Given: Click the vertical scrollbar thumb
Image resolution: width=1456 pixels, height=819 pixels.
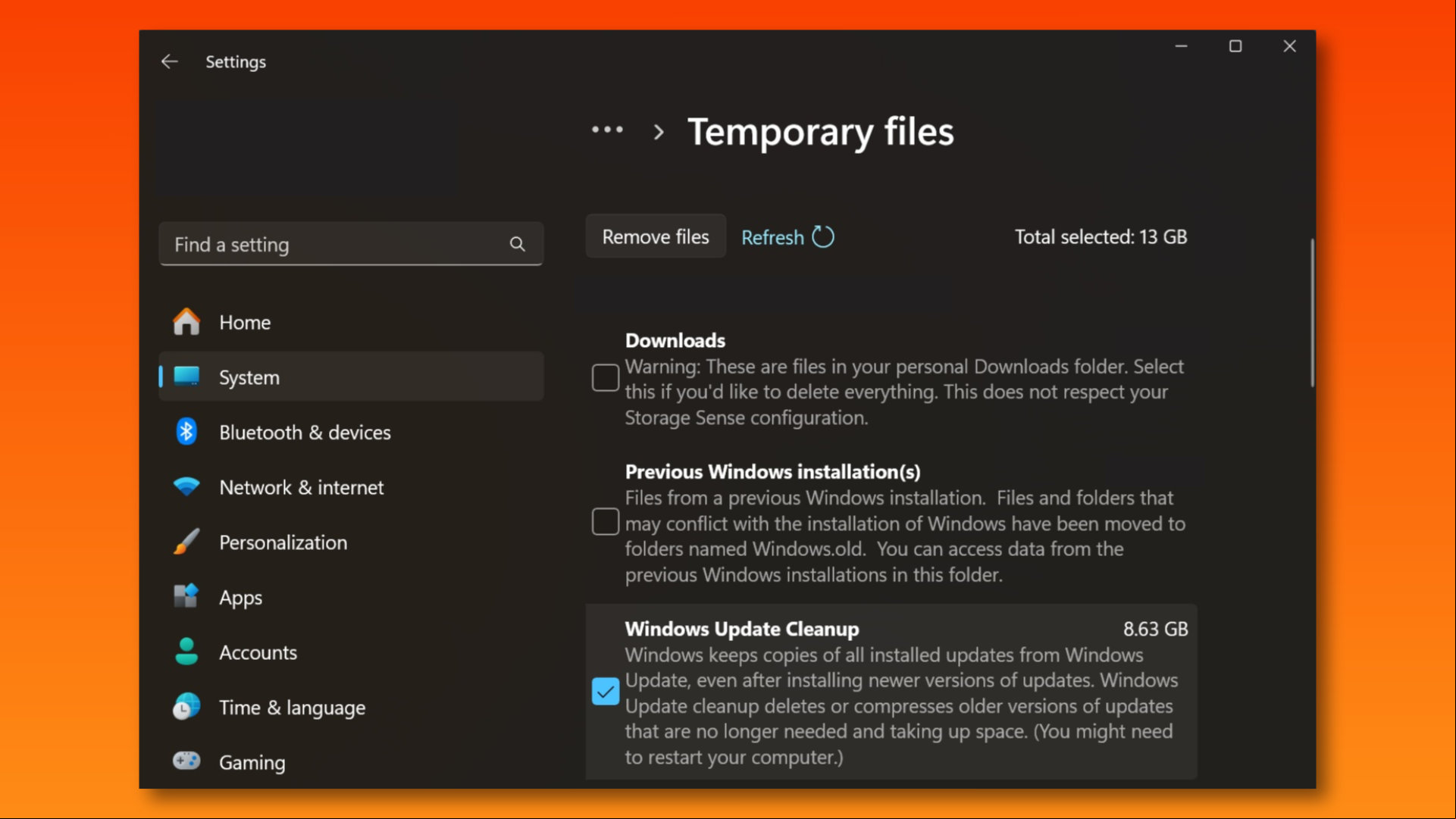Looking at the screenshot, I should (1312, 313).
